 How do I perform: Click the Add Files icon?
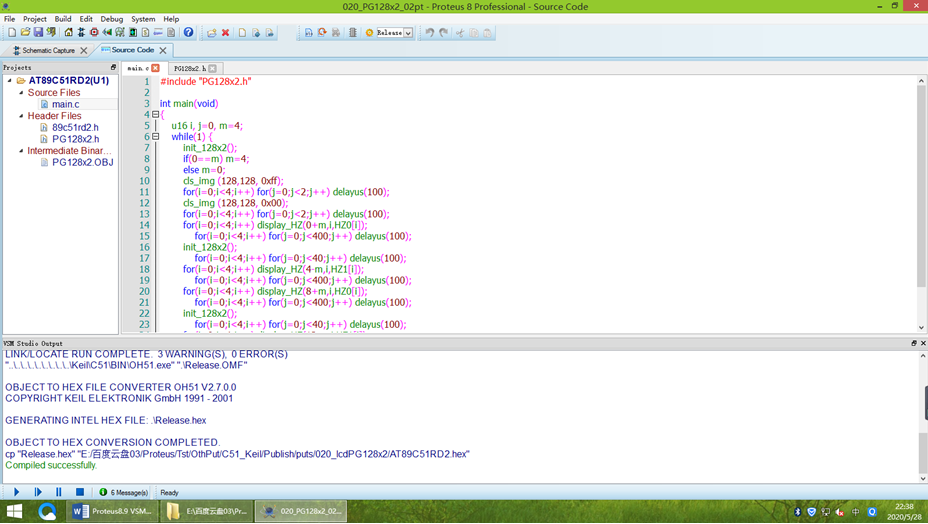(256, 33)
